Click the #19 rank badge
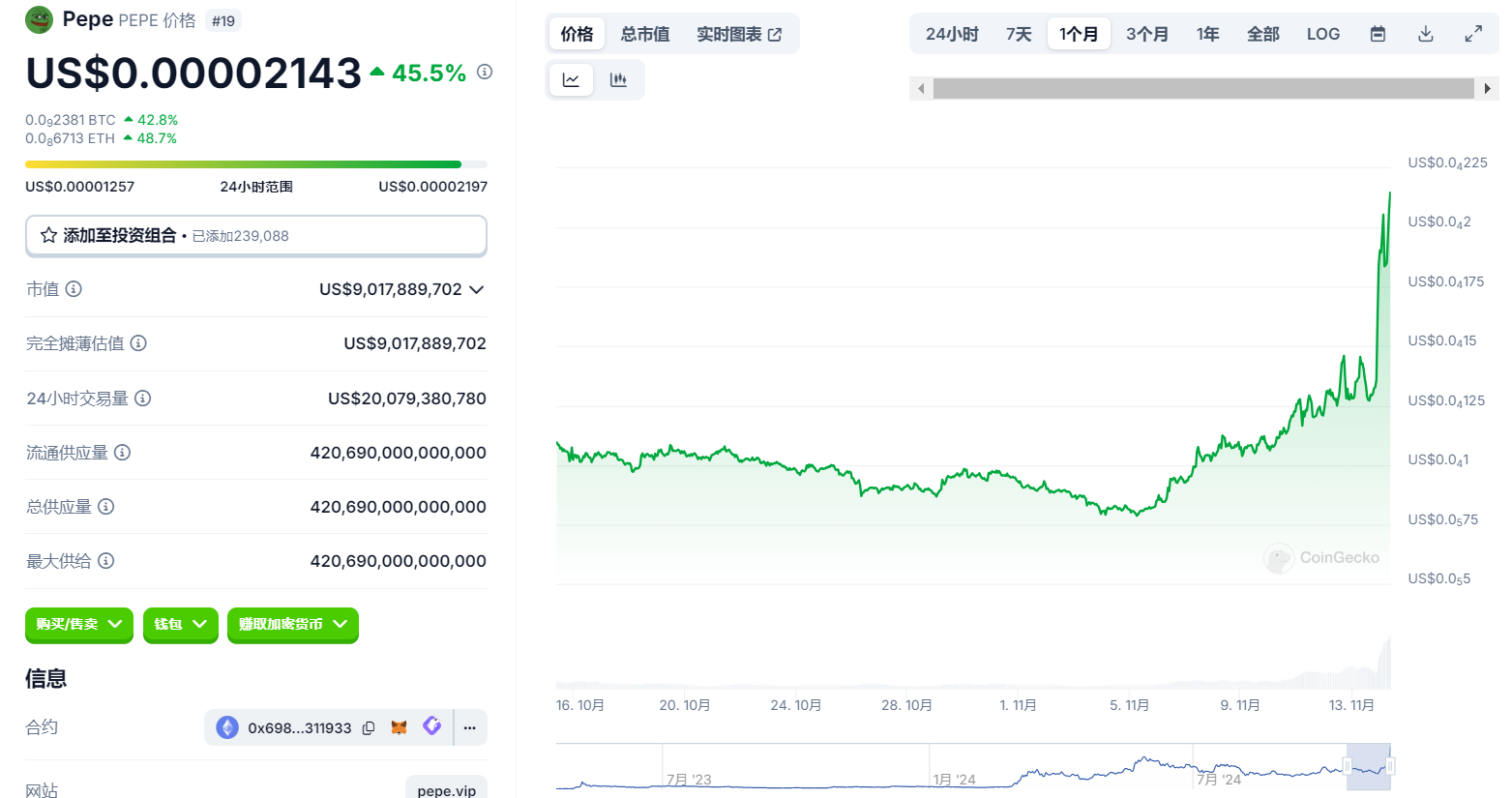Screen dimensions: 1512x798 (x=223, y=20)
